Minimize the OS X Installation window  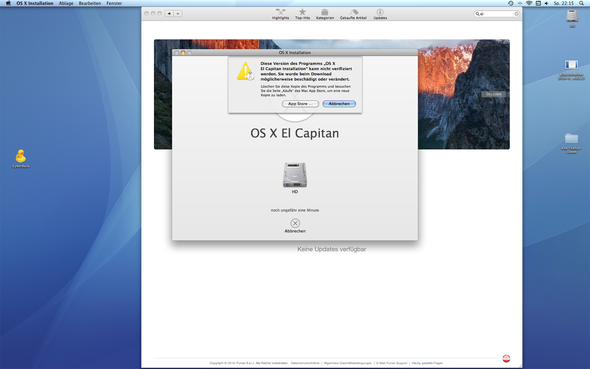pos(183,53)
